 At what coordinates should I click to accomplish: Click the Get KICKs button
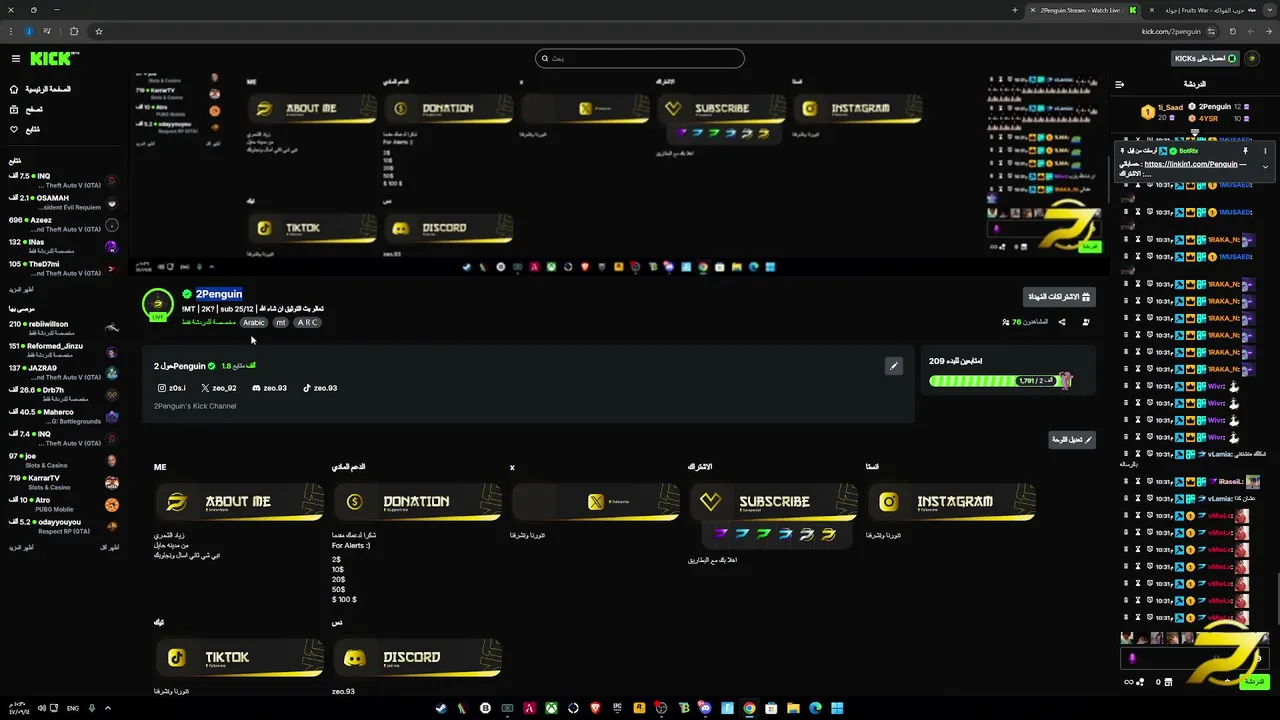click(1206, 58)
